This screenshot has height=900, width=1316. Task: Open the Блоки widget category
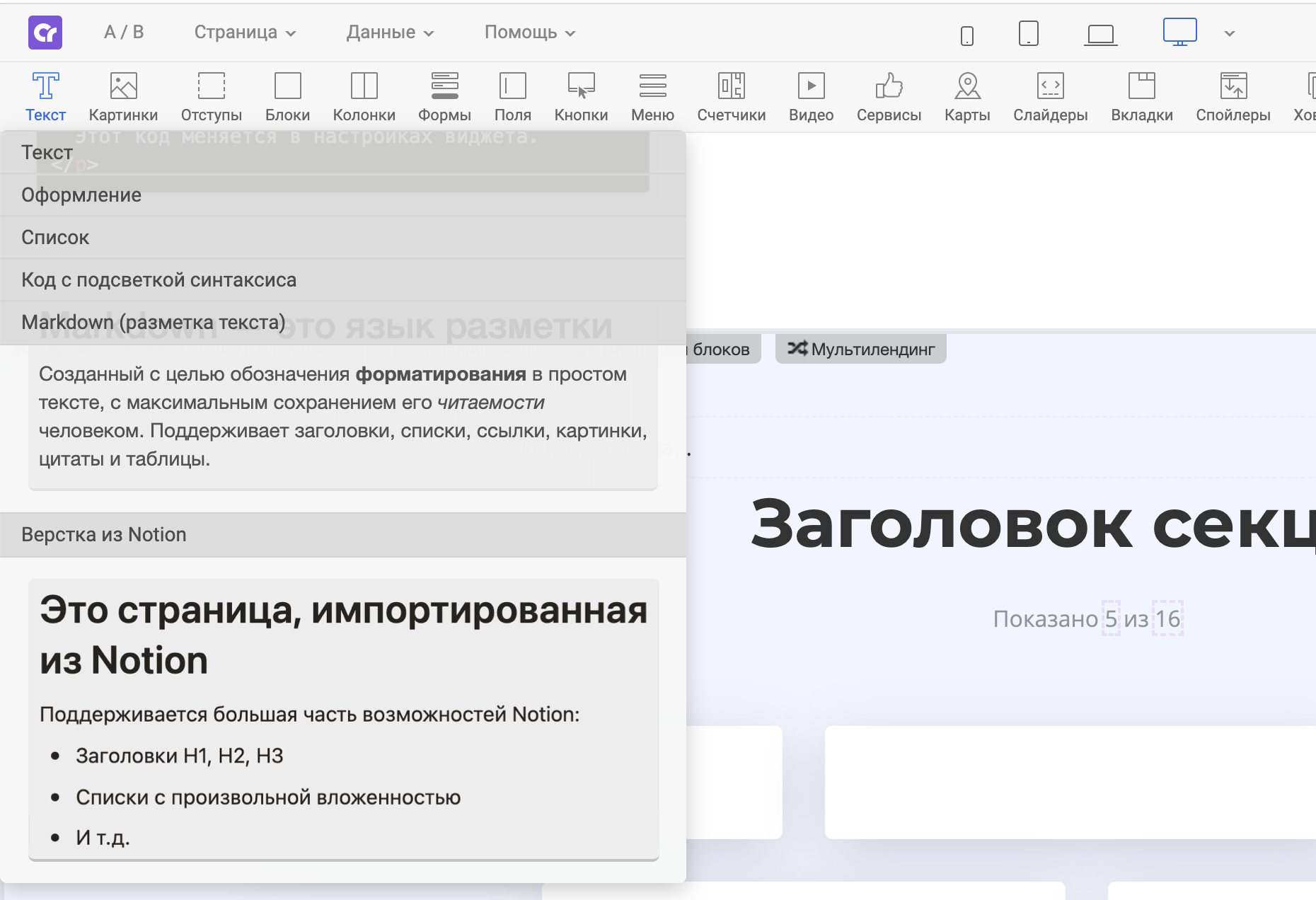click(287, 98)
